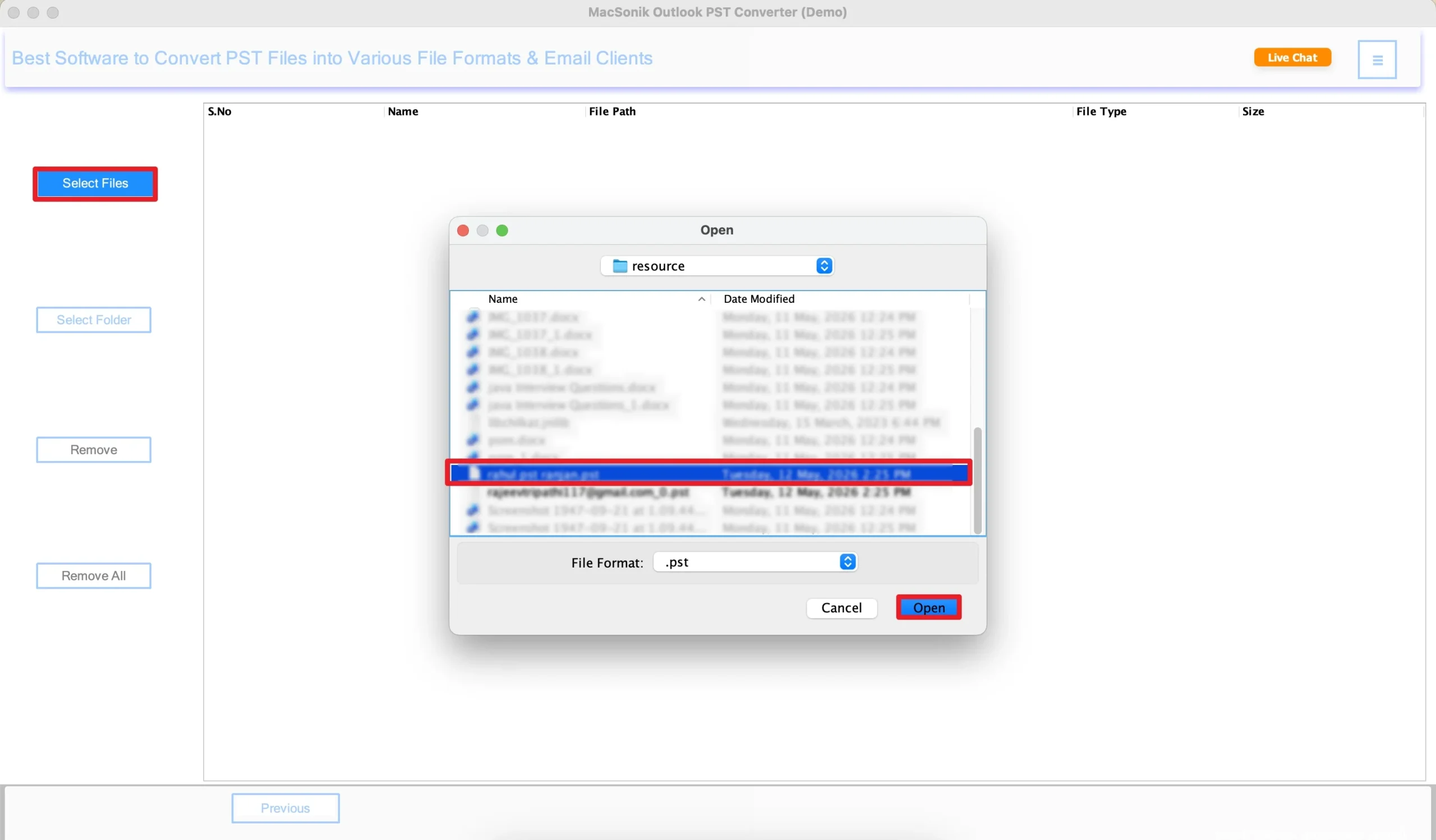Click the Select Folder button
This screenshot has height=840, width=1436.
pos(94,320)
